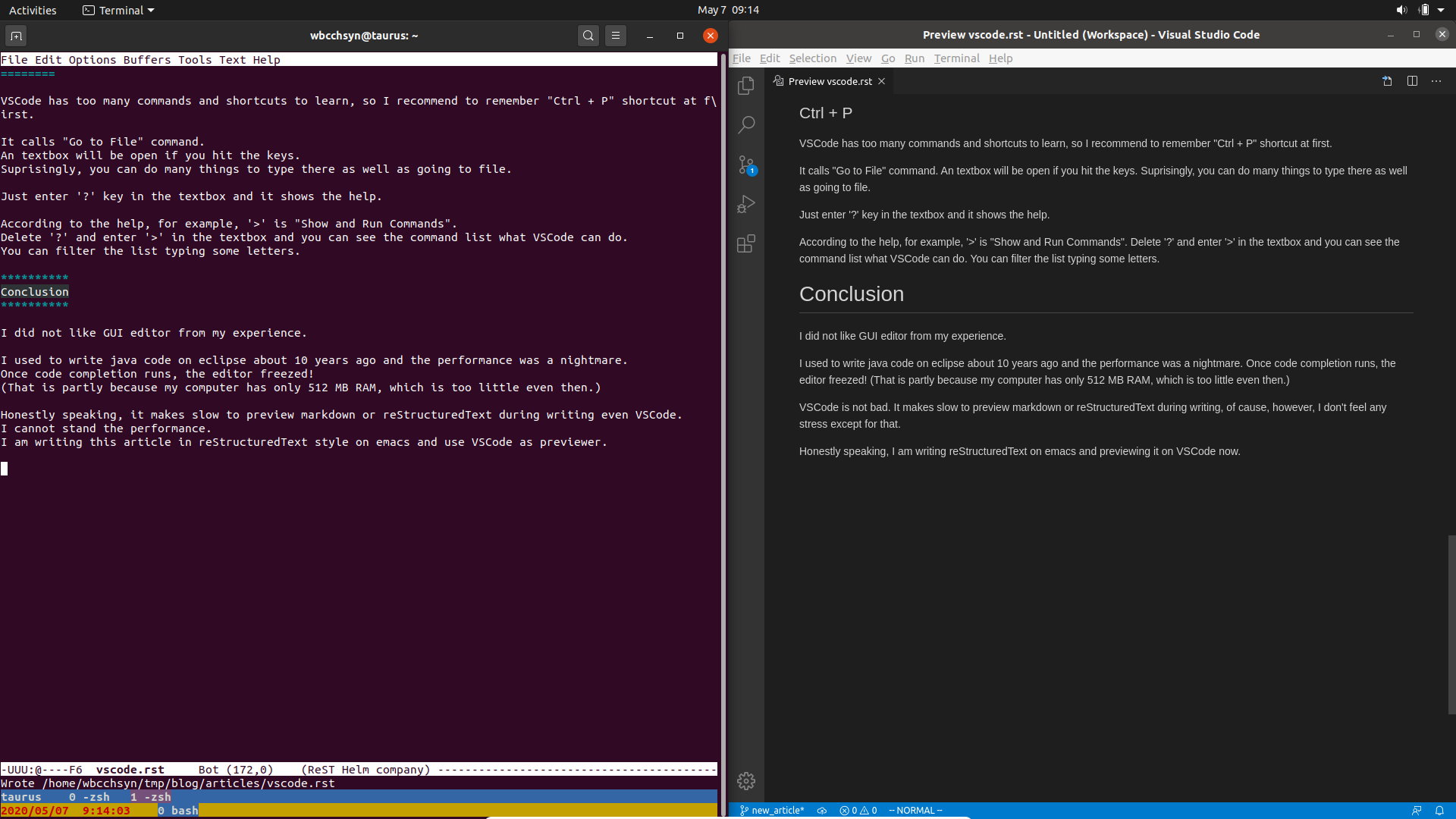Click the highlighted Conclusion line in Emacs
This screenshot has width=1456, height=819.
35,292
